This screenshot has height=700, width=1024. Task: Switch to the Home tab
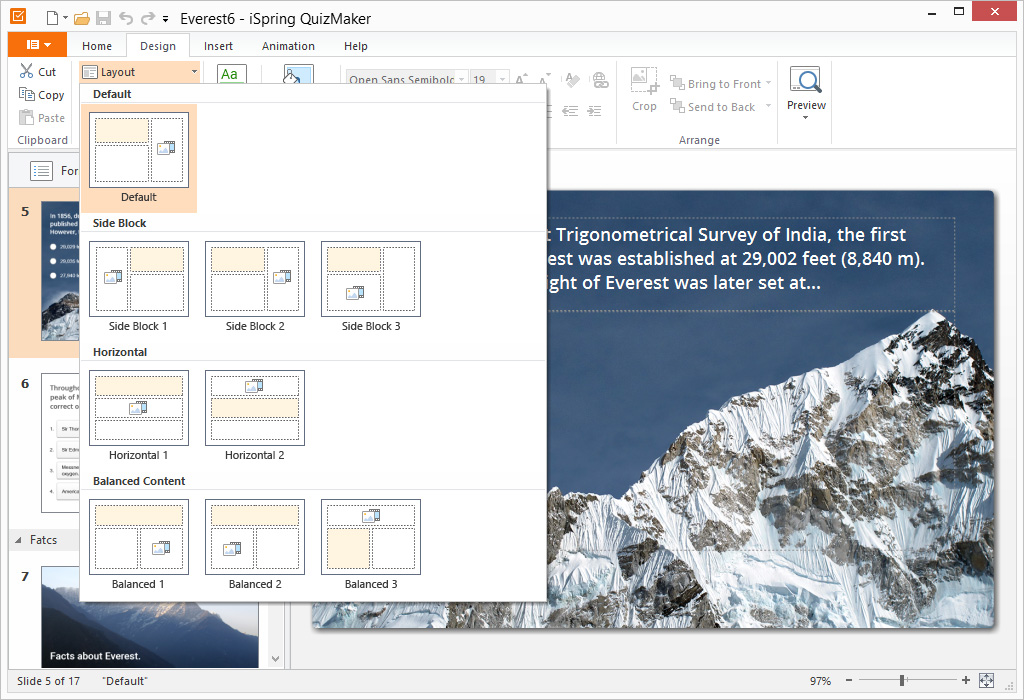coord(97,46)
